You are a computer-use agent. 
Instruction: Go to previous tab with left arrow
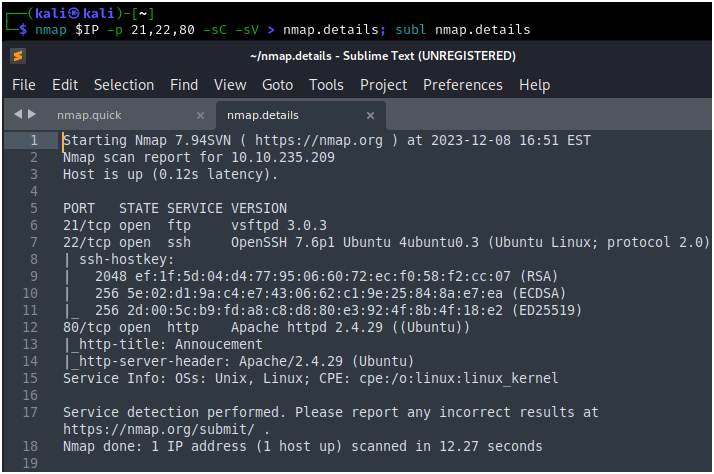[17, 115]
